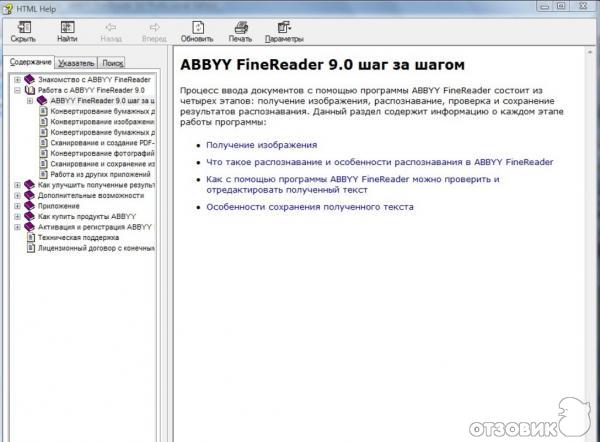
Task: Click the page icon for Техническая поддержка
Action: (30, 238)
